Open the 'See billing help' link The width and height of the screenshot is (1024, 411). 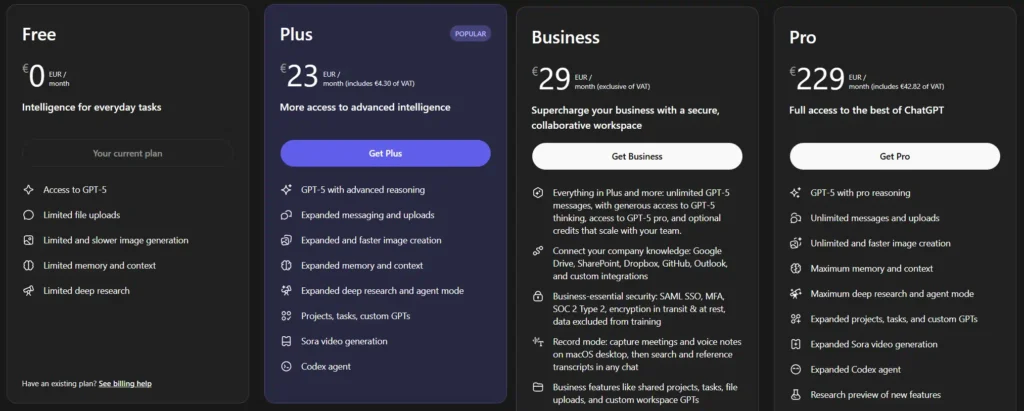pos(125,383)
